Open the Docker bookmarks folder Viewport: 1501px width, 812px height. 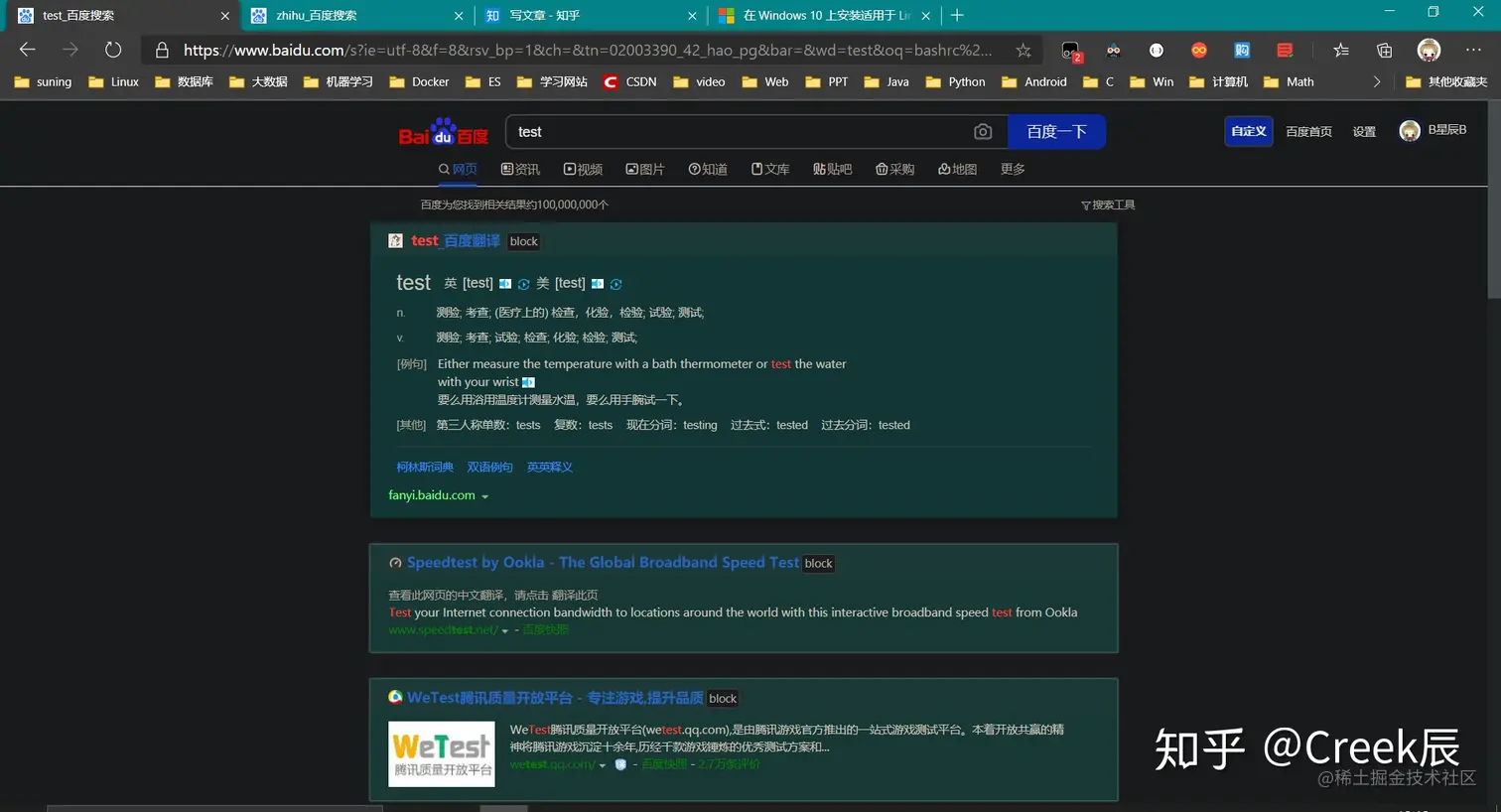coord(419,81)
